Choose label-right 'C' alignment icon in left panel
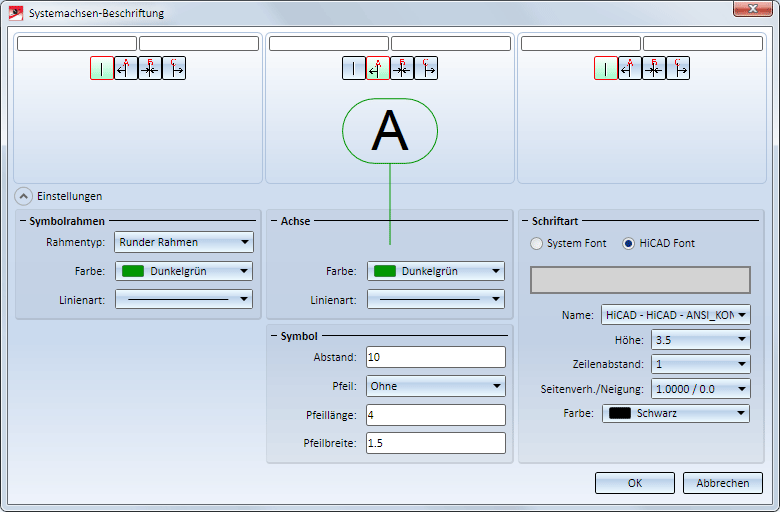Image resolution: width=780 pixels, height=512 pixels. pos(174,68)
